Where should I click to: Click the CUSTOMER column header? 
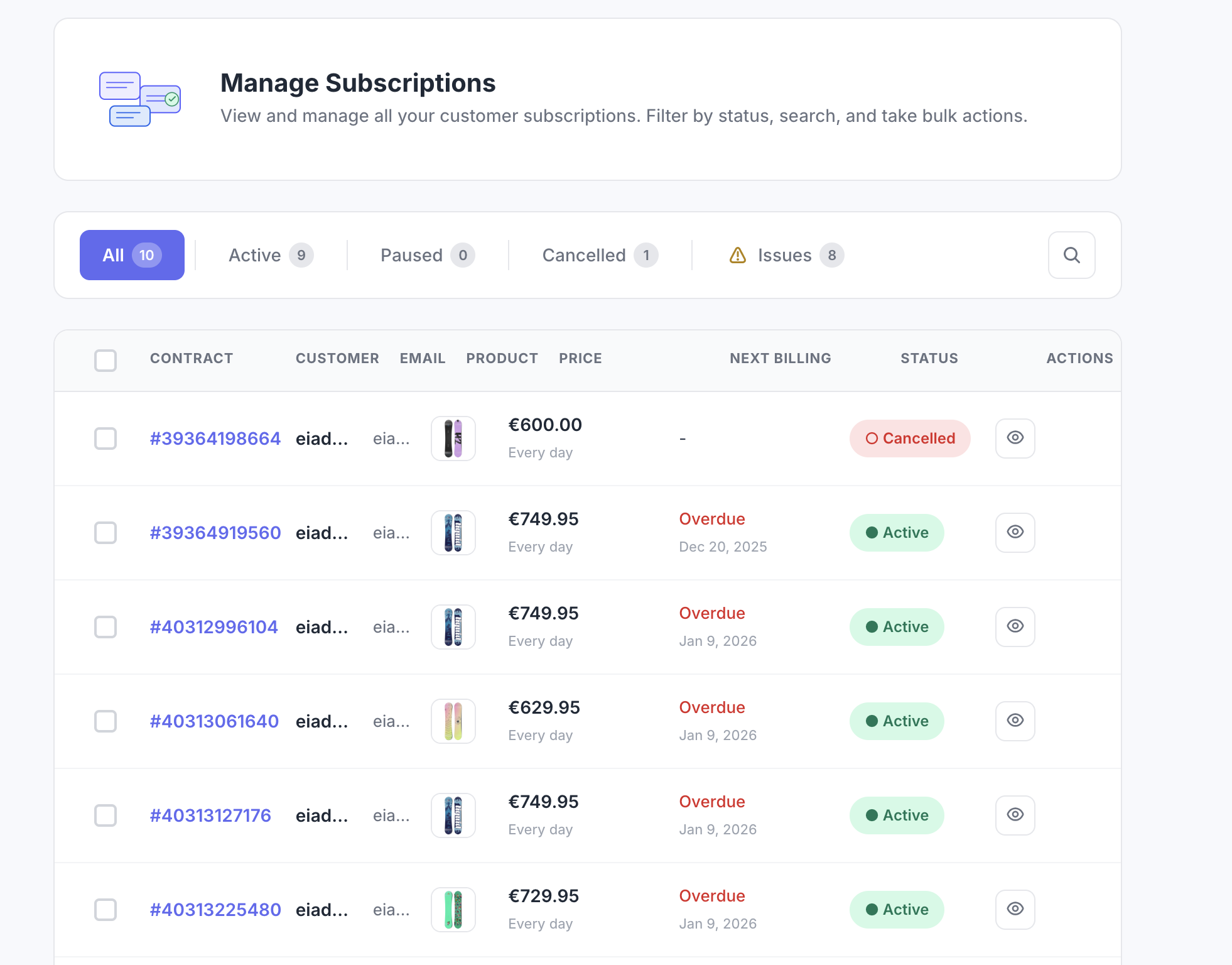tap(337, 358)
